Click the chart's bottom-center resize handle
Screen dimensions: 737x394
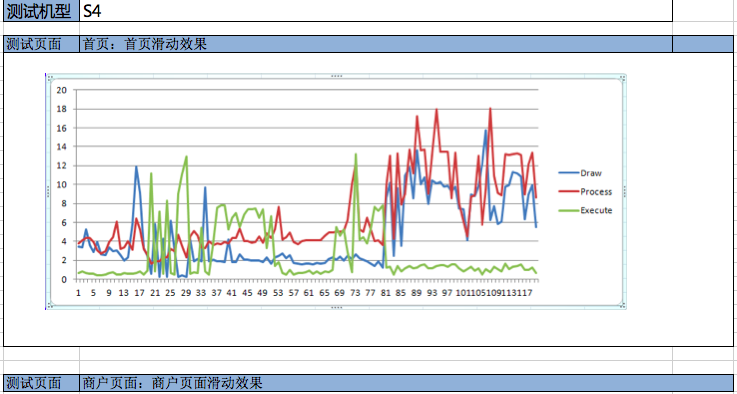(337, 307)
